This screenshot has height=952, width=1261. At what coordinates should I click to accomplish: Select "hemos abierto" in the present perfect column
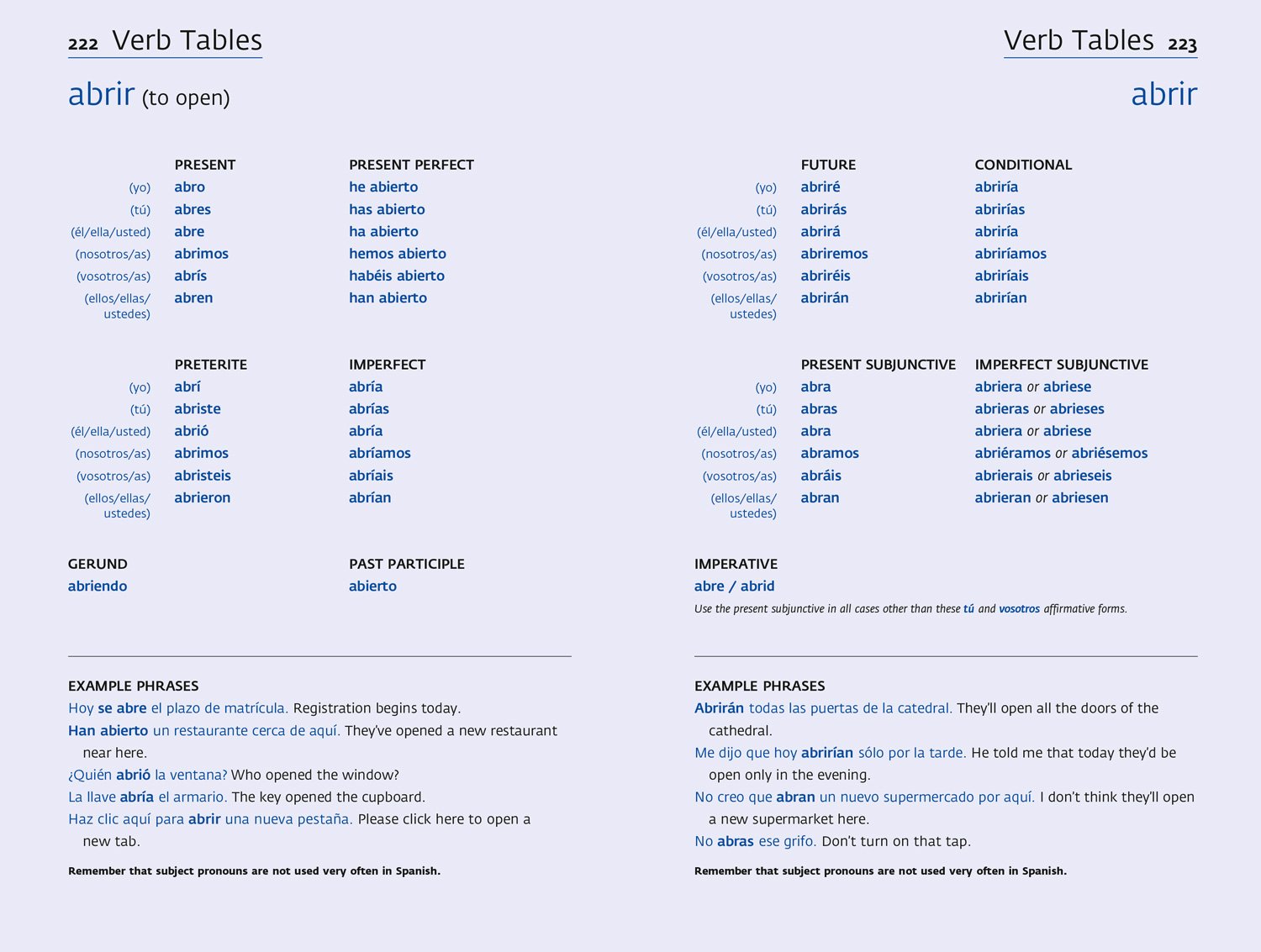(x=398, y=254)
